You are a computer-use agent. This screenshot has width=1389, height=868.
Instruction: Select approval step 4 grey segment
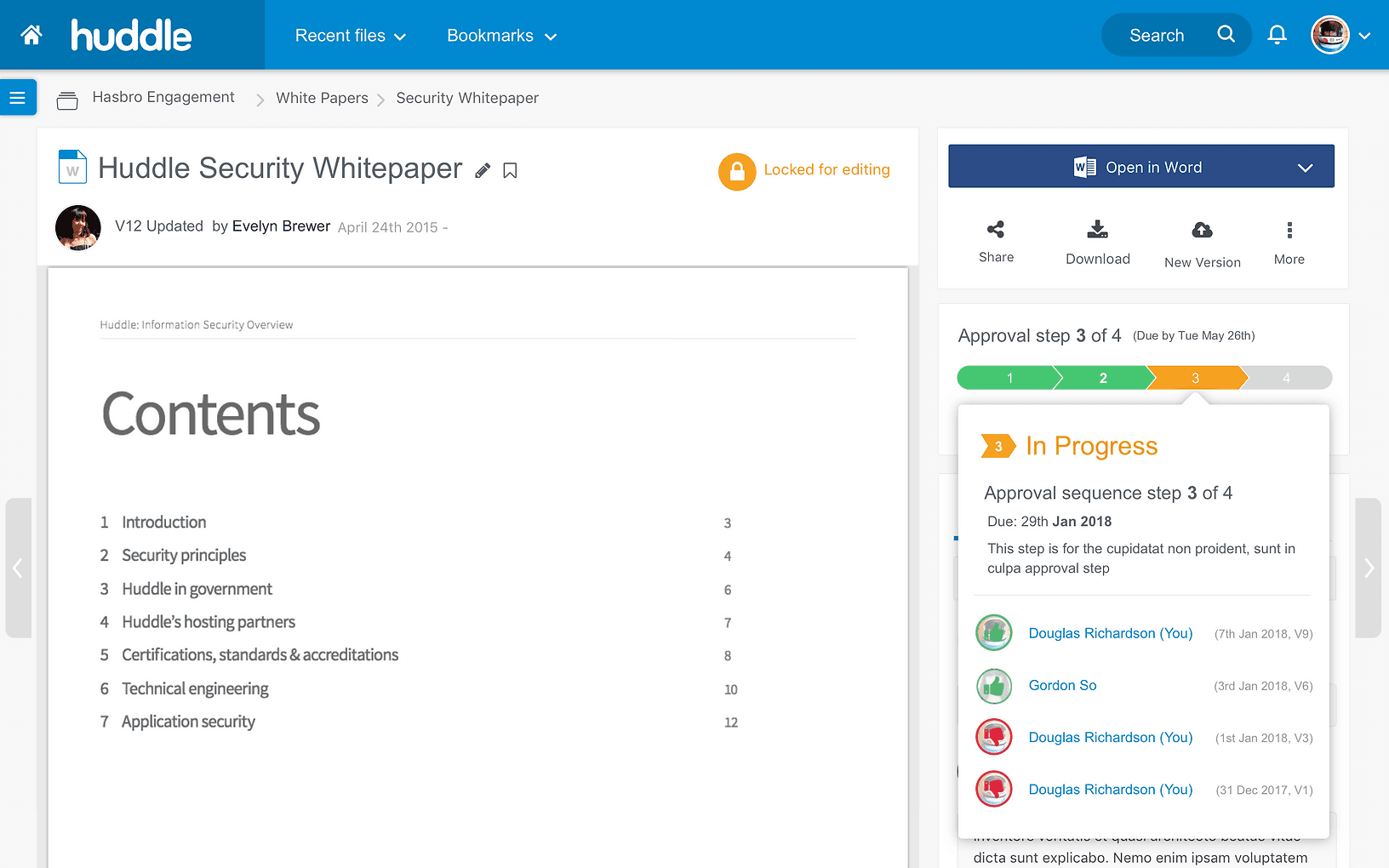(x=1287, y=378)
